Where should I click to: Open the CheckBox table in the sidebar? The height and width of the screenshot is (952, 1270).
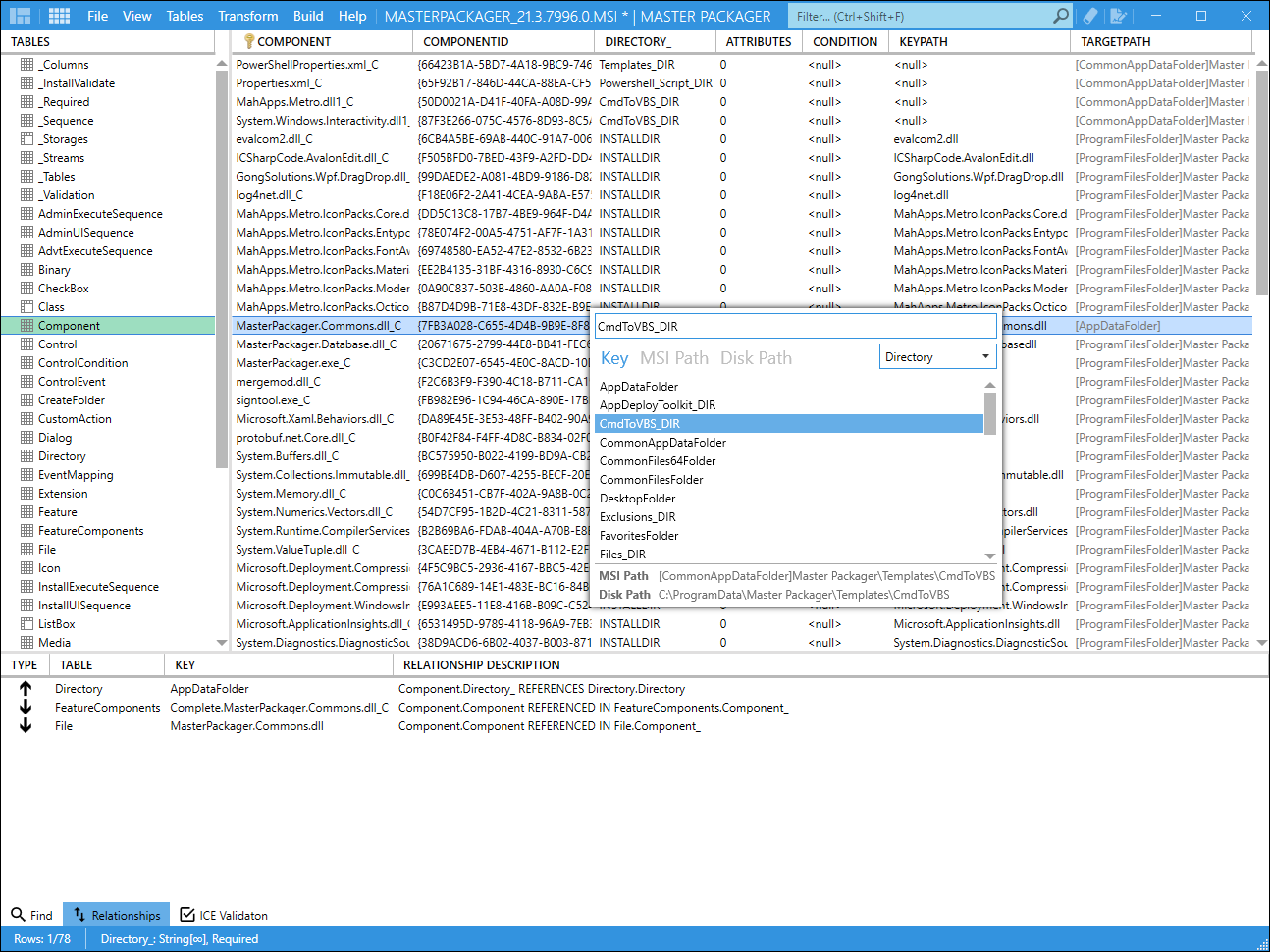point(63,288)
